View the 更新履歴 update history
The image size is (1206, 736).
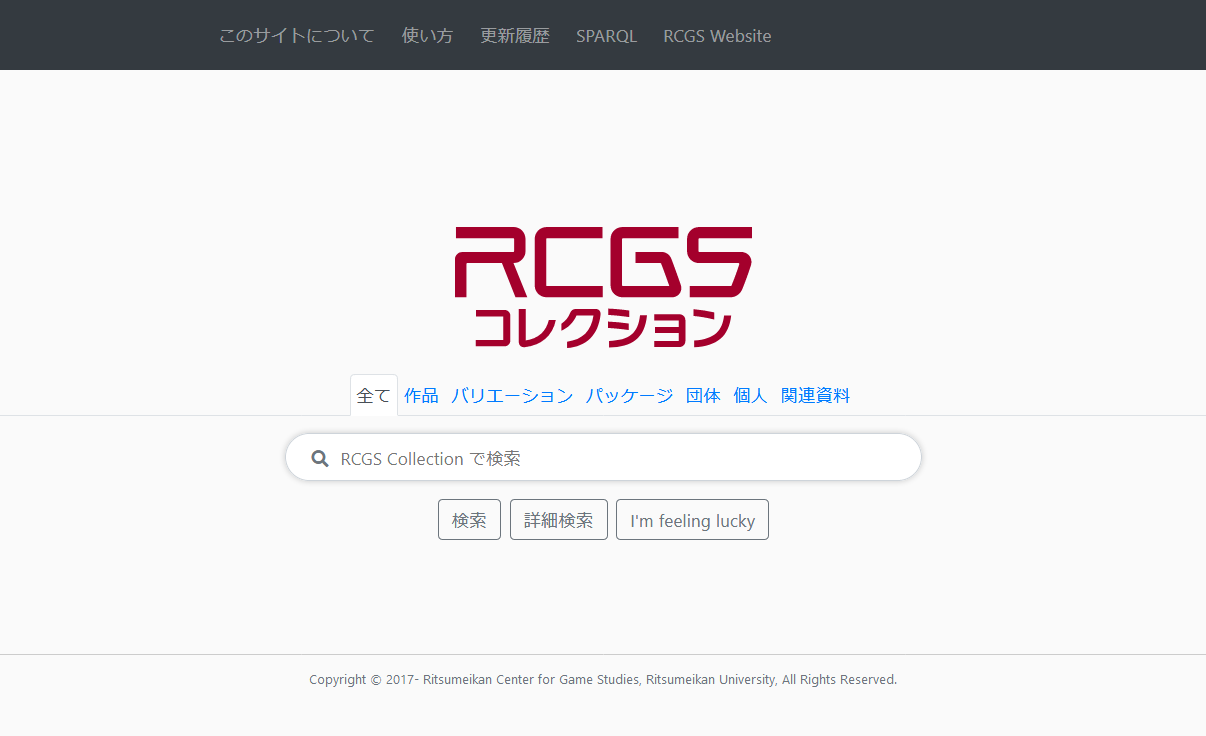pyautogui.click(x=514, y=36)
